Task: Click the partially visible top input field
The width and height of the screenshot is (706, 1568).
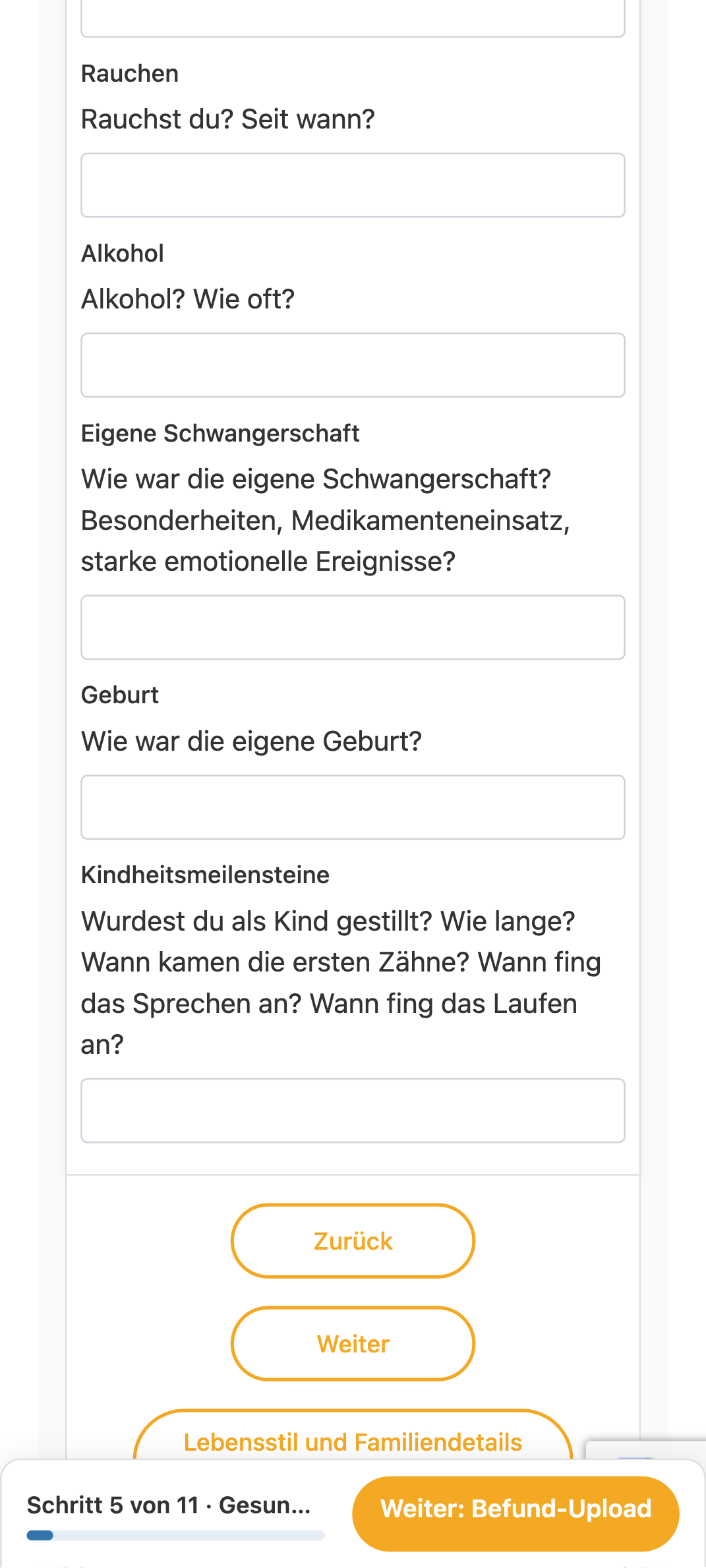Action: click(353, 18)
